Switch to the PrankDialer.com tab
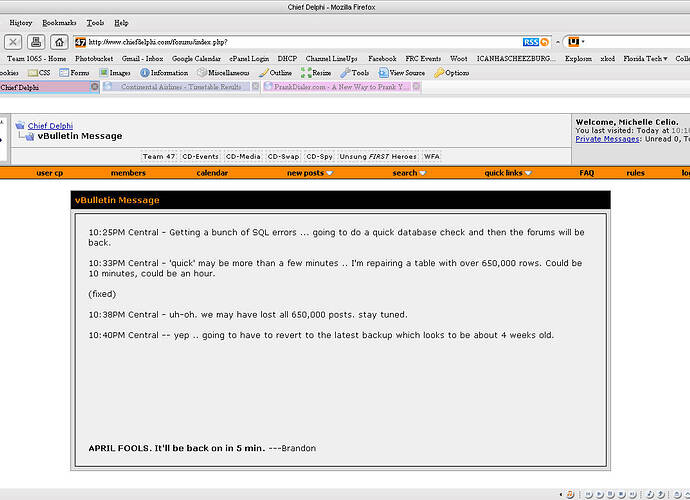 (341, 87)
